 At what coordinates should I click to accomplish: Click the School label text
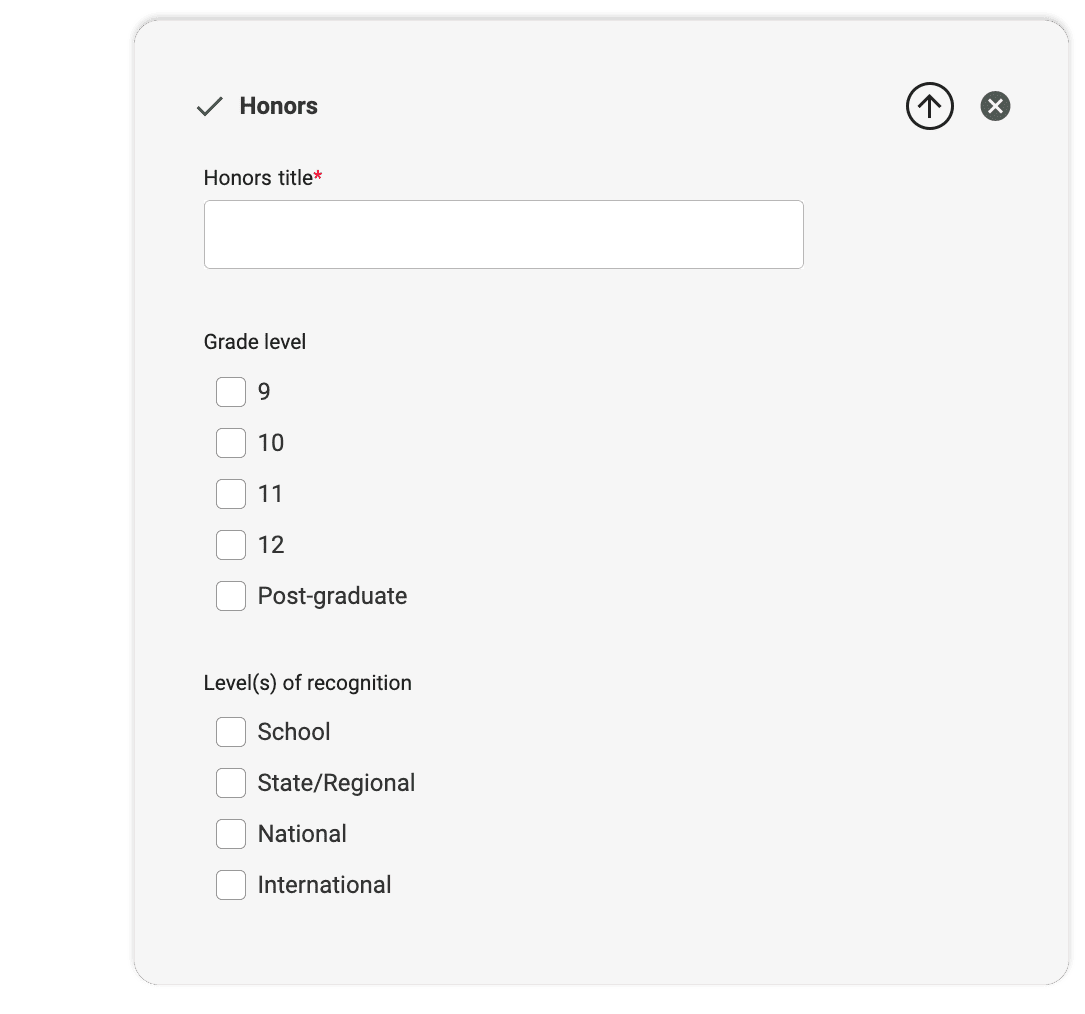click(294, 732)
